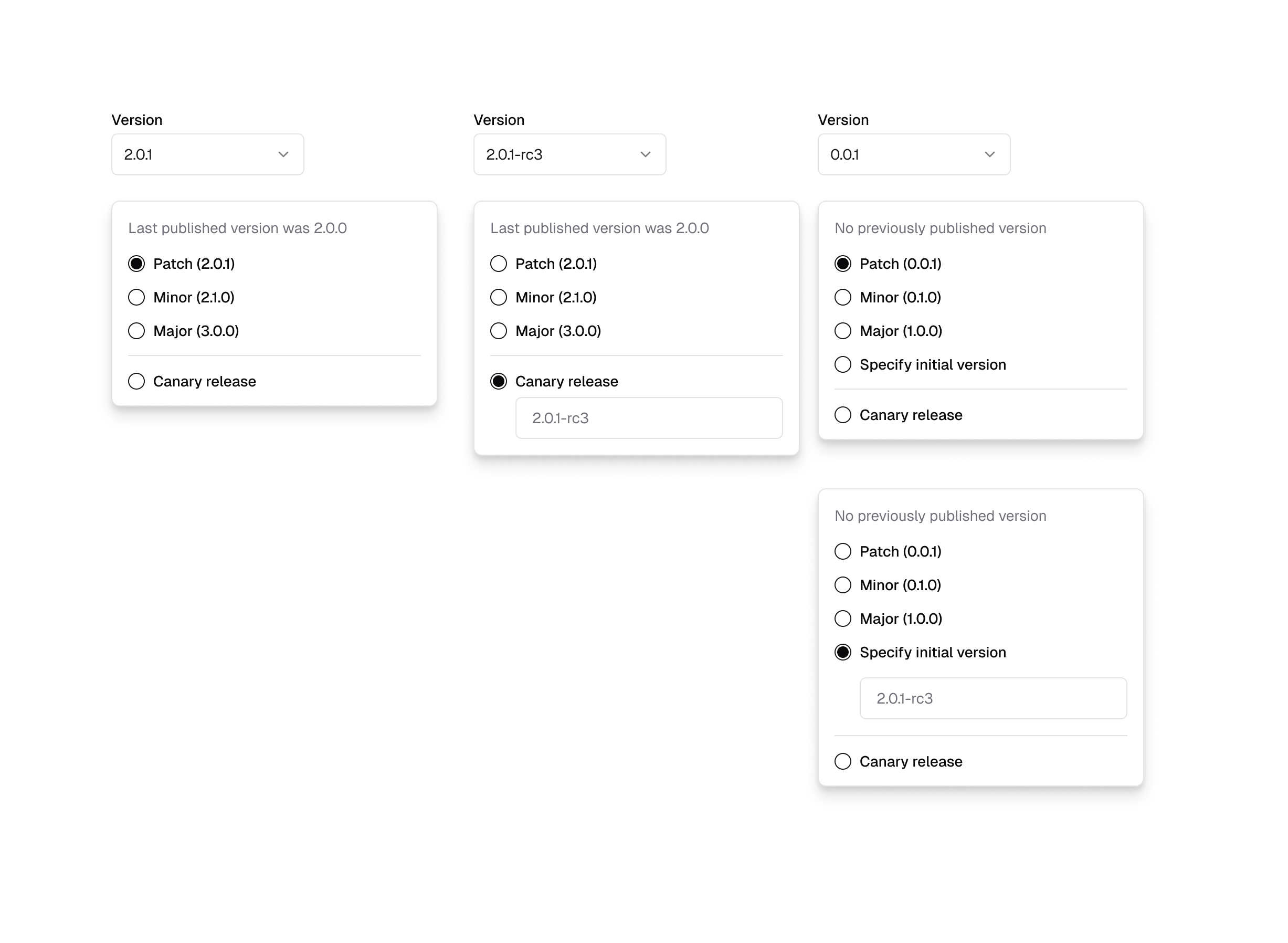Click the selected Canary release radio button
Viewport: 1288px width, 943px height.
coord(498,381)
